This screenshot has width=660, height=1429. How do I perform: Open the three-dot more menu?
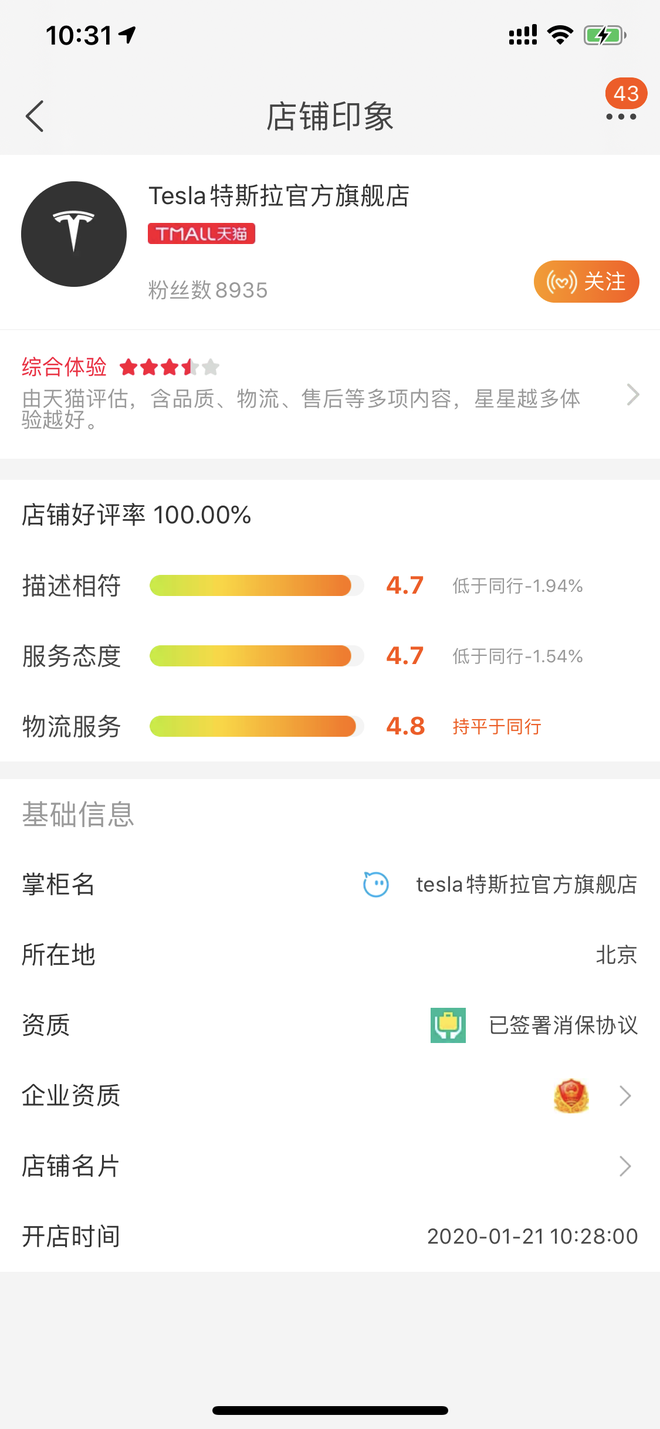621,117
